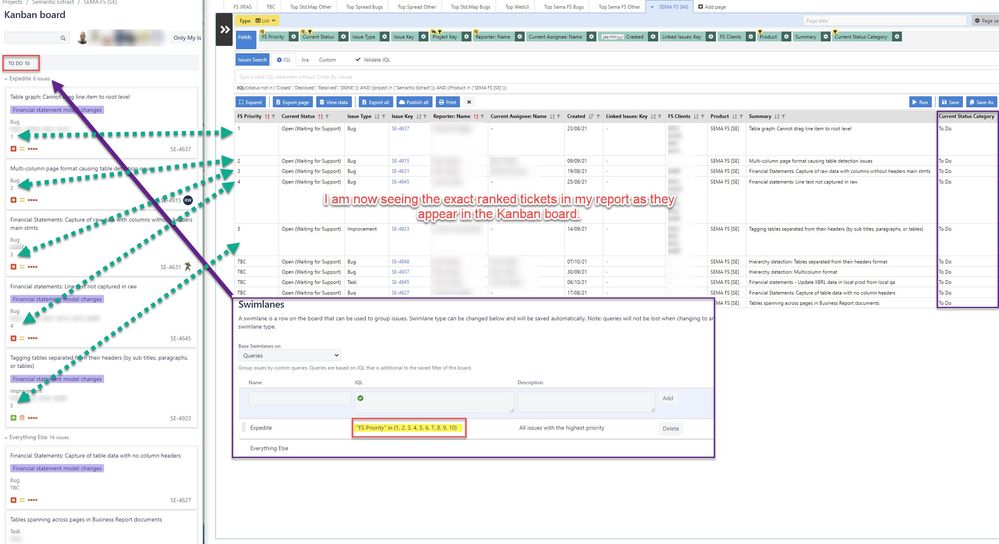Click the View data button
This screenshot has width=999, height=544.
[x=334, y=102]
